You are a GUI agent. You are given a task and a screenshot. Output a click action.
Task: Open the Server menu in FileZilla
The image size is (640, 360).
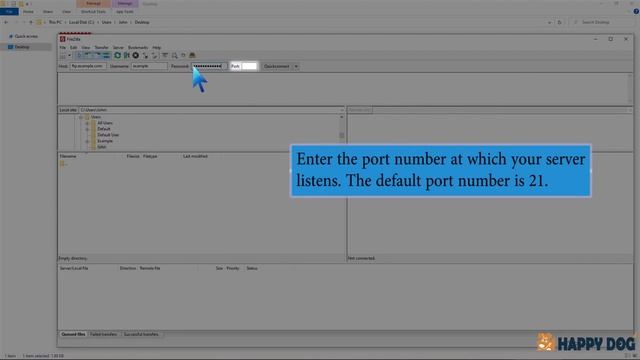(118, 47)
